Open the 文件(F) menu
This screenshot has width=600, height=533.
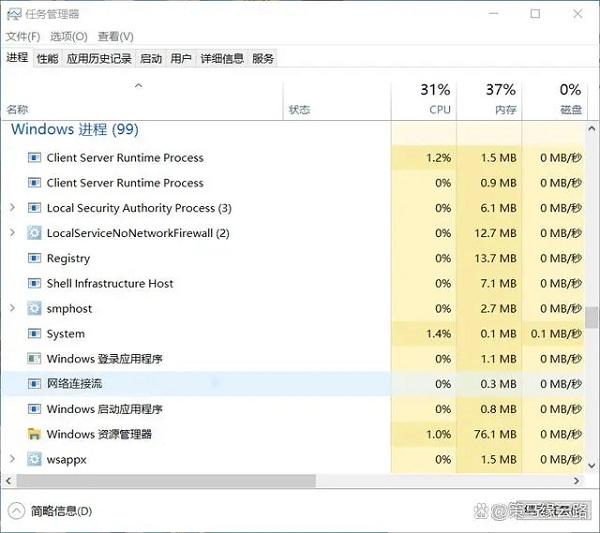click(23, 37)
